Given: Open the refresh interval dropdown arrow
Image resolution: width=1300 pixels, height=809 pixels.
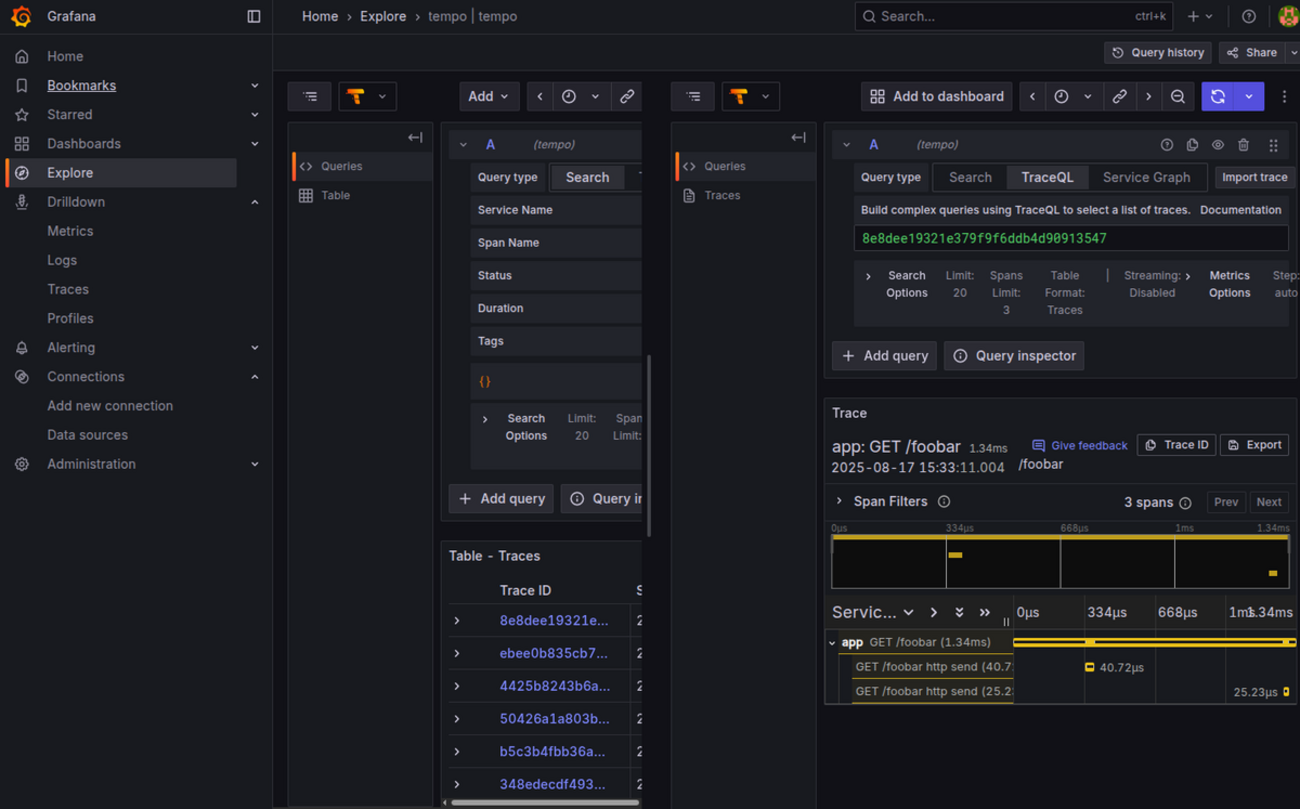Looking at the screenshot, I should pos(1249,96).
